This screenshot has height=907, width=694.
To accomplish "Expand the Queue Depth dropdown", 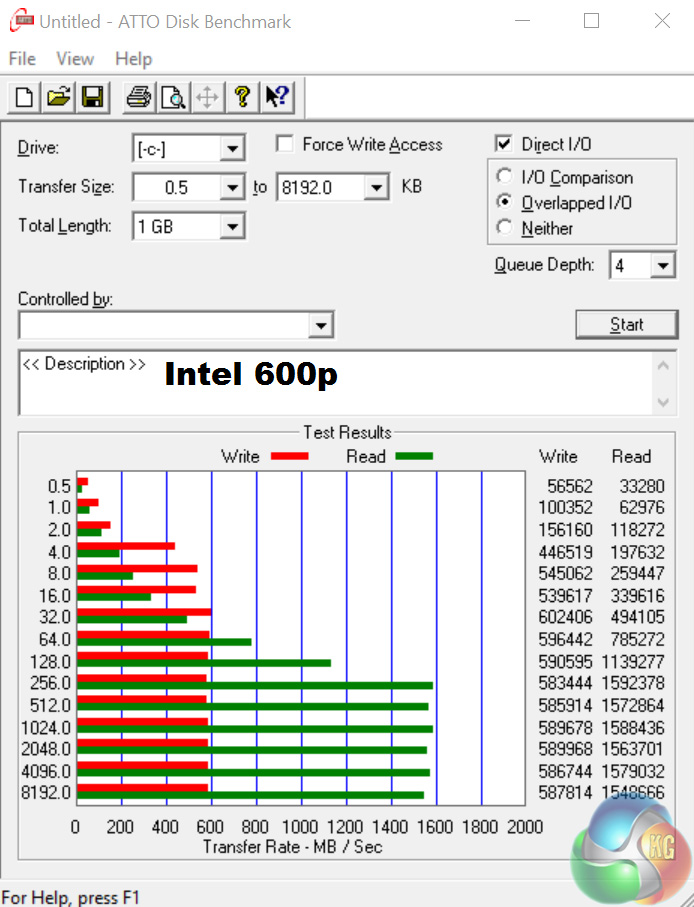I will (663, 266).
